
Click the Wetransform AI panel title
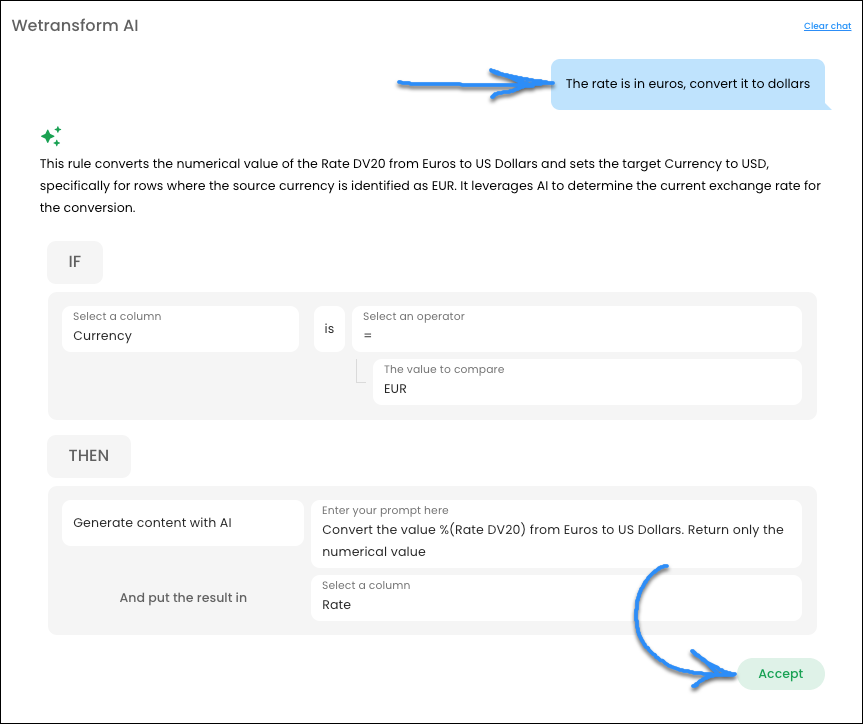click(x=75, y=26)
